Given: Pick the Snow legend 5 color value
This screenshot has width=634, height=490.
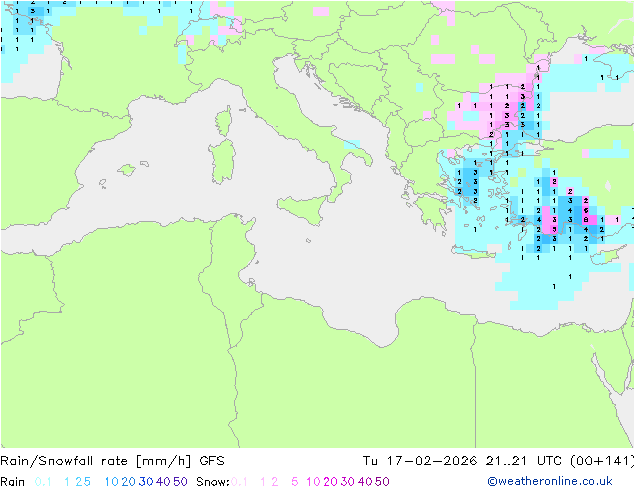Looking at the screenshot, I should point(295,482).
